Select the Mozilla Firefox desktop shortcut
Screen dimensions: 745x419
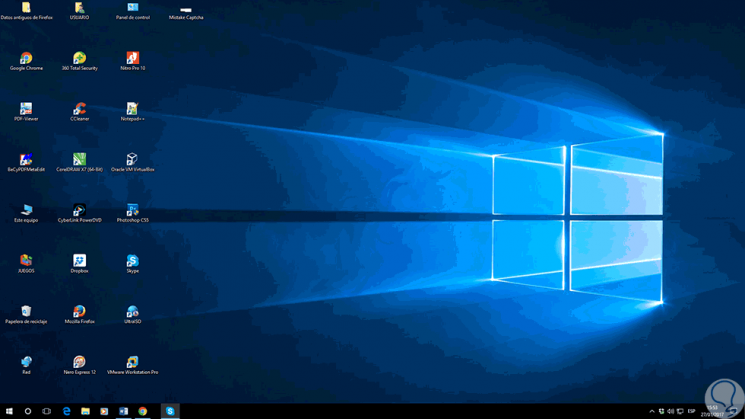79,312
